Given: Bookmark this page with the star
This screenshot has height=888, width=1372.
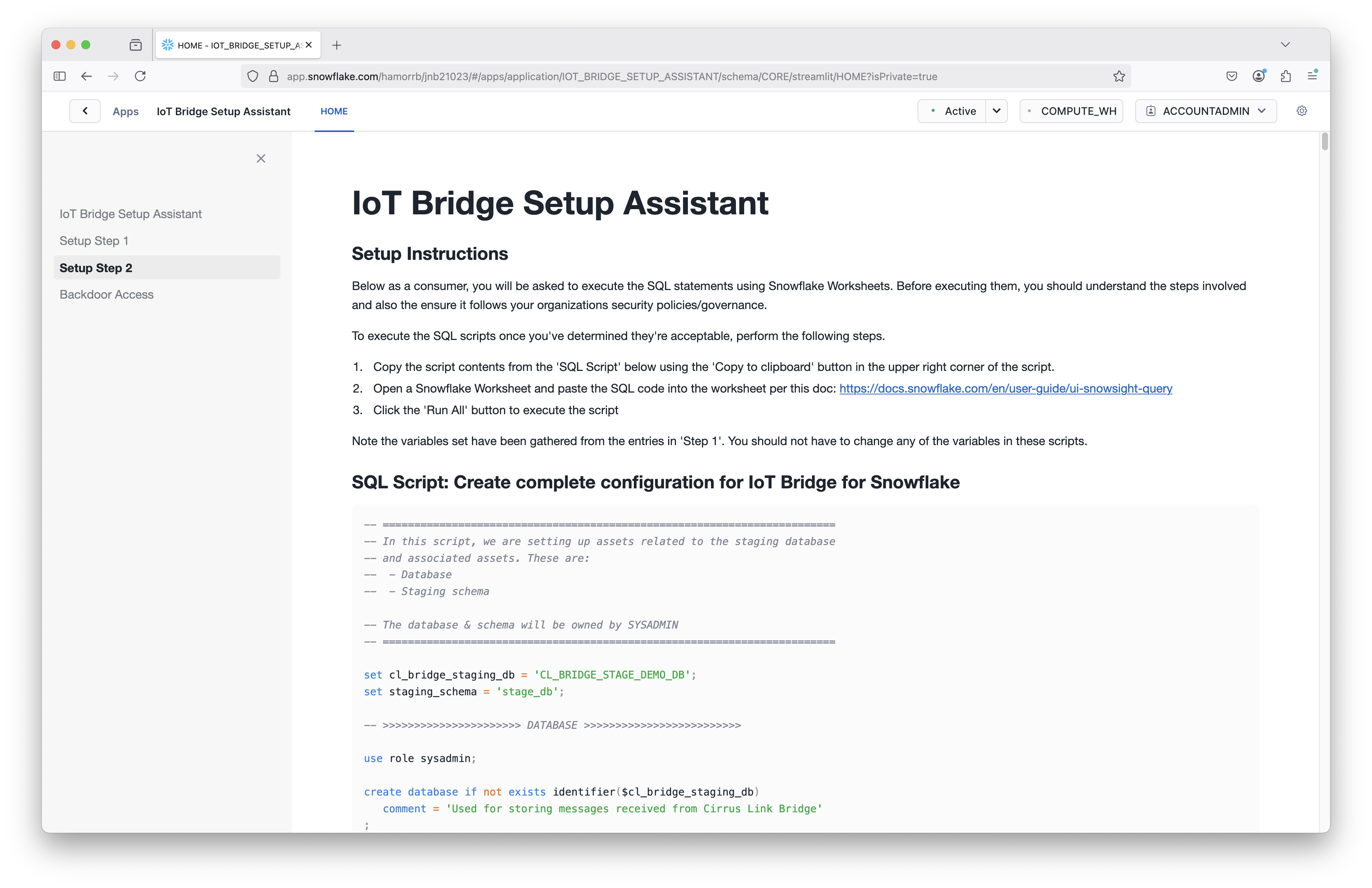Looking at the screenshot, I should point(1119,76).
